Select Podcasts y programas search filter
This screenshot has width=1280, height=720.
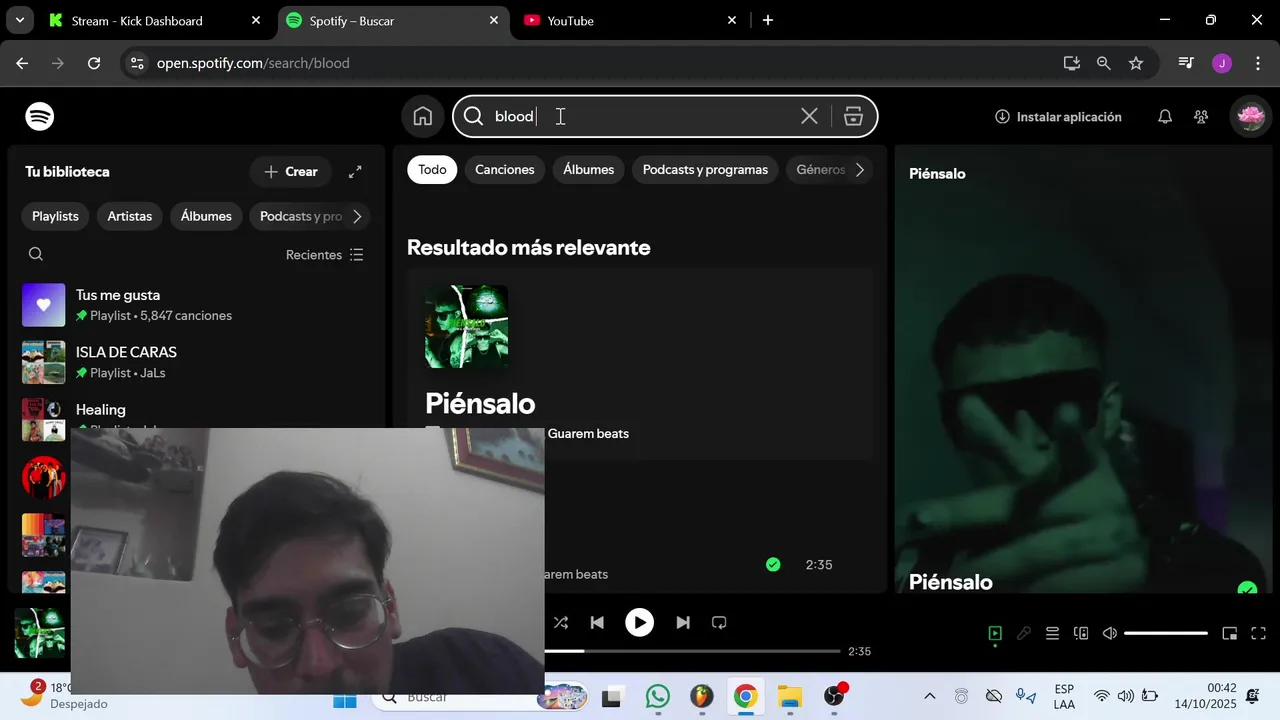click(705, 170)
